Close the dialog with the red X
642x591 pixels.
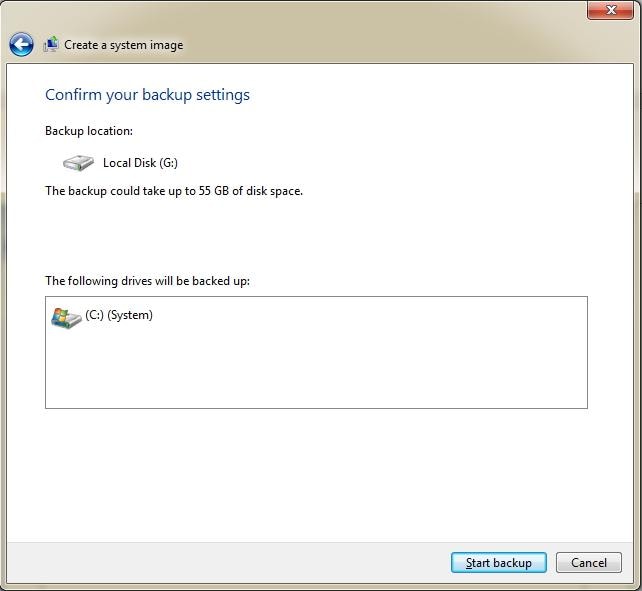tap(610, 10)
